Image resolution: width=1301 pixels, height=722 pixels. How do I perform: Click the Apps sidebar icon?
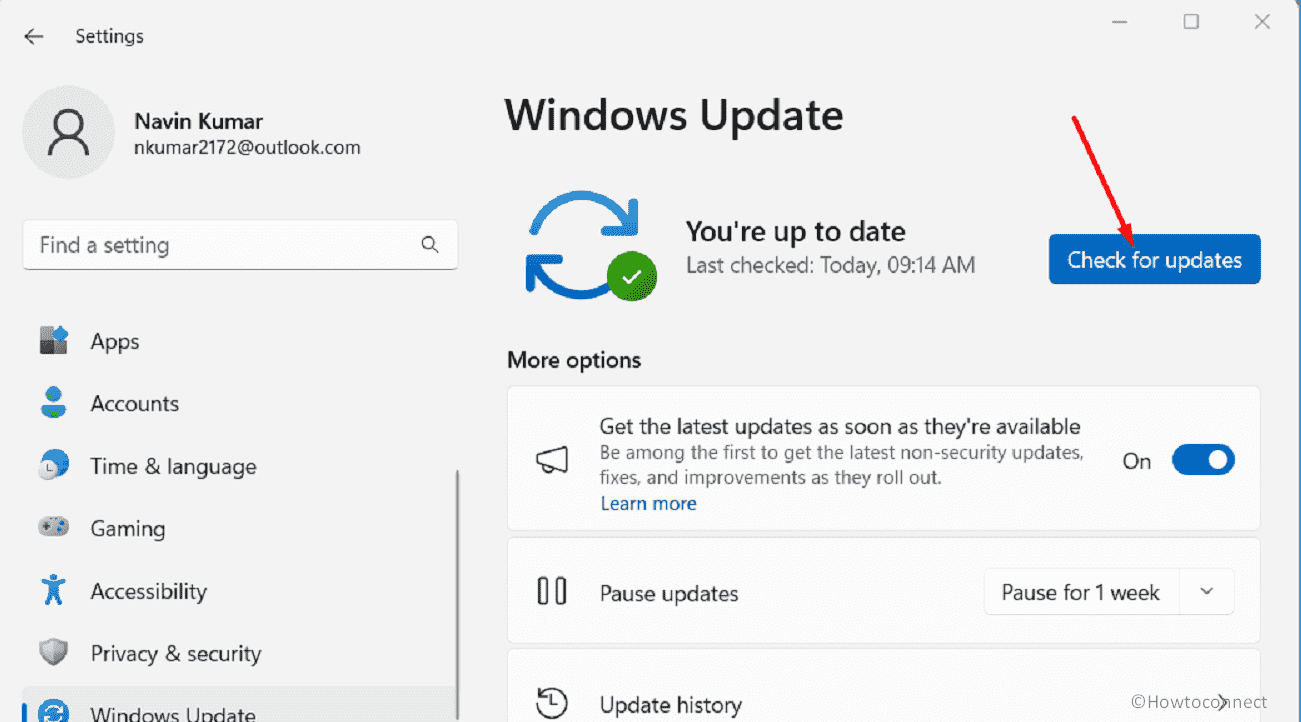[53, 341]
